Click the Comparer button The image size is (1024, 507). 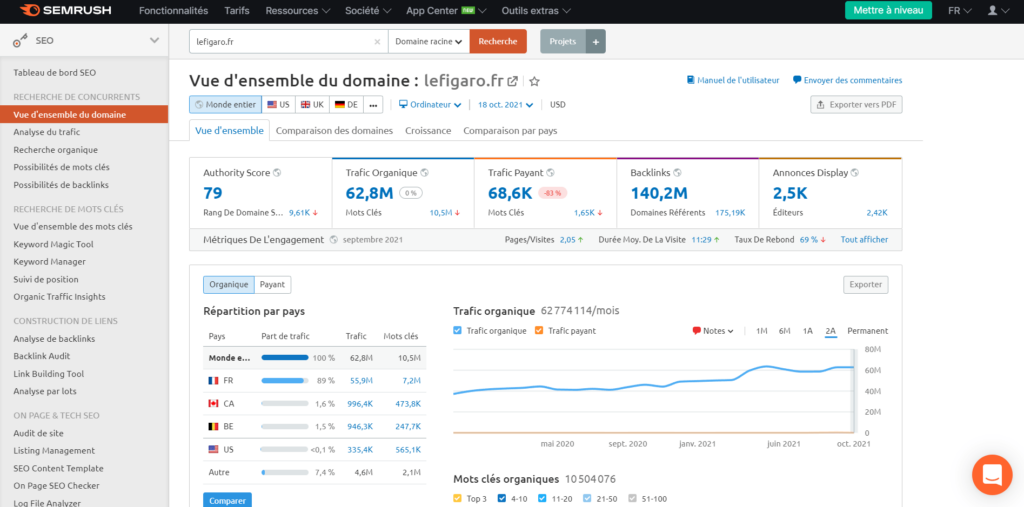tap(227, 500)
